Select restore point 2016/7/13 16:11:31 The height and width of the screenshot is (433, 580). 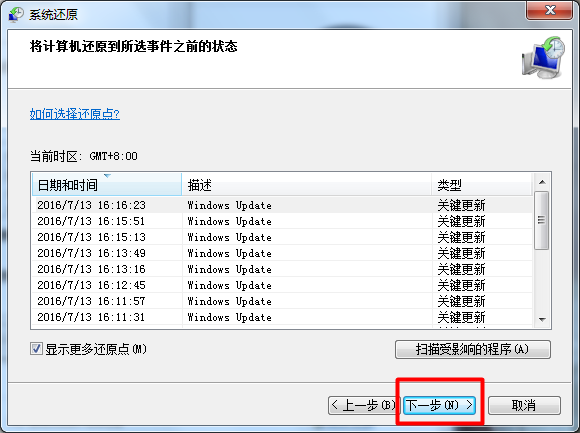pyautogui.click(x=283, y=317)
